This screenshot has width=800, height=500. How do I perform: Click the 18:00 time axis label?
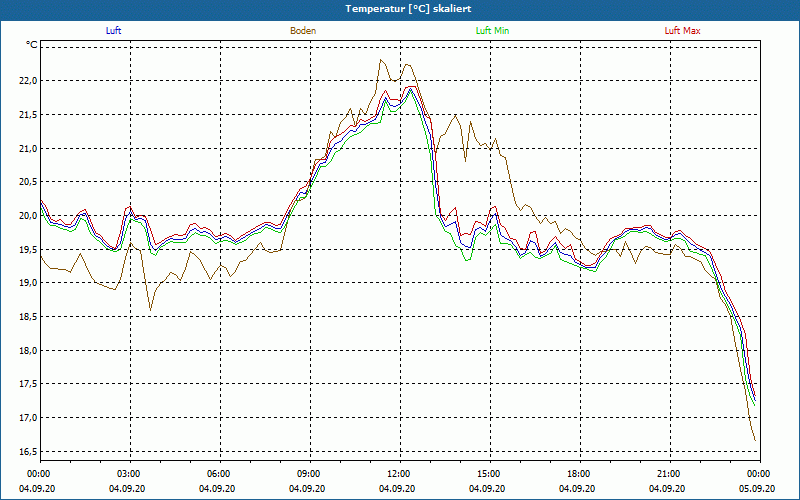click(x=580, y=473)
